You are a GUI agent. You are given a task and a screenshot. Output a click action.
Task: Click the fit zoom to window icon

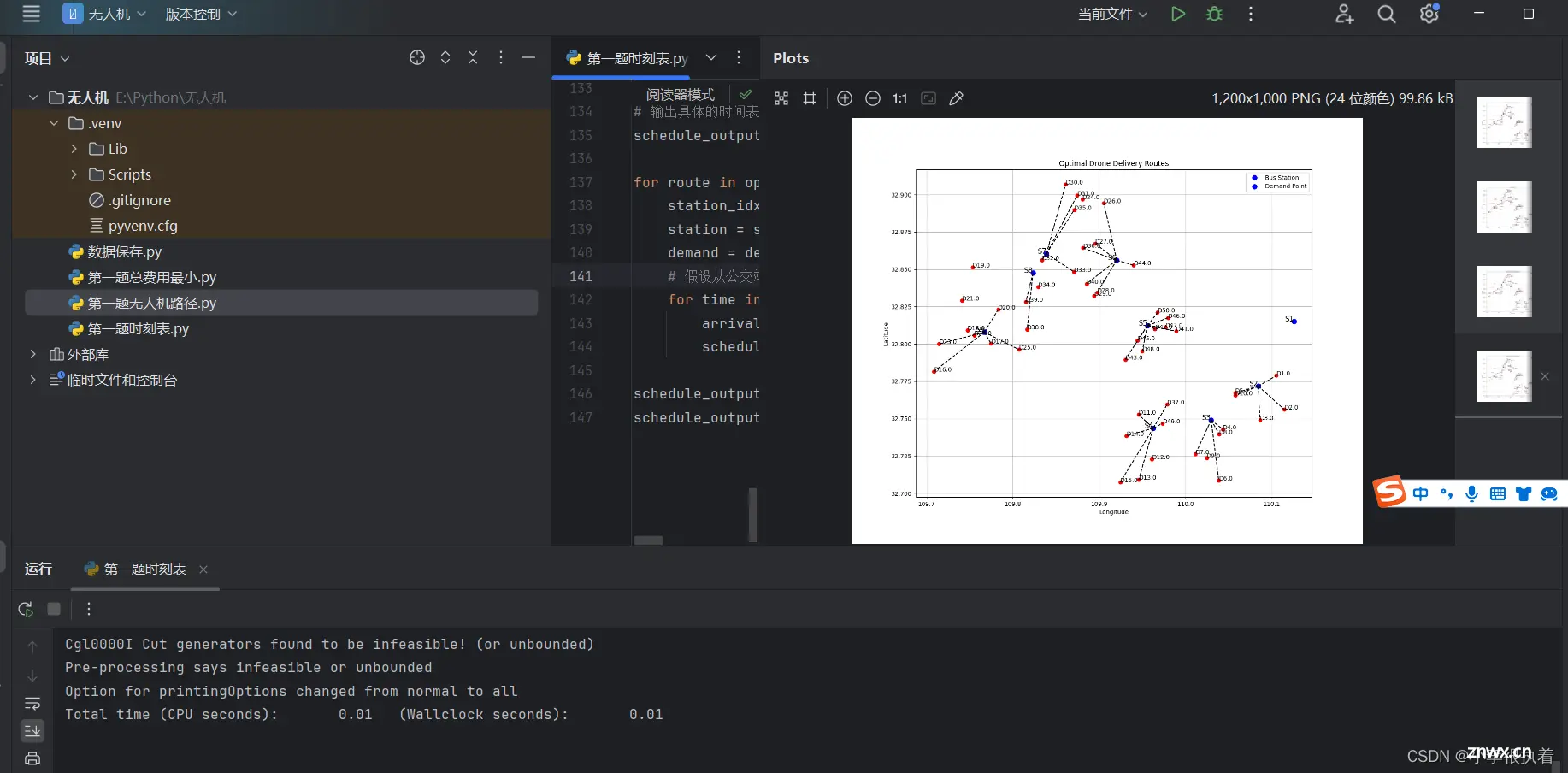point(928,98)
